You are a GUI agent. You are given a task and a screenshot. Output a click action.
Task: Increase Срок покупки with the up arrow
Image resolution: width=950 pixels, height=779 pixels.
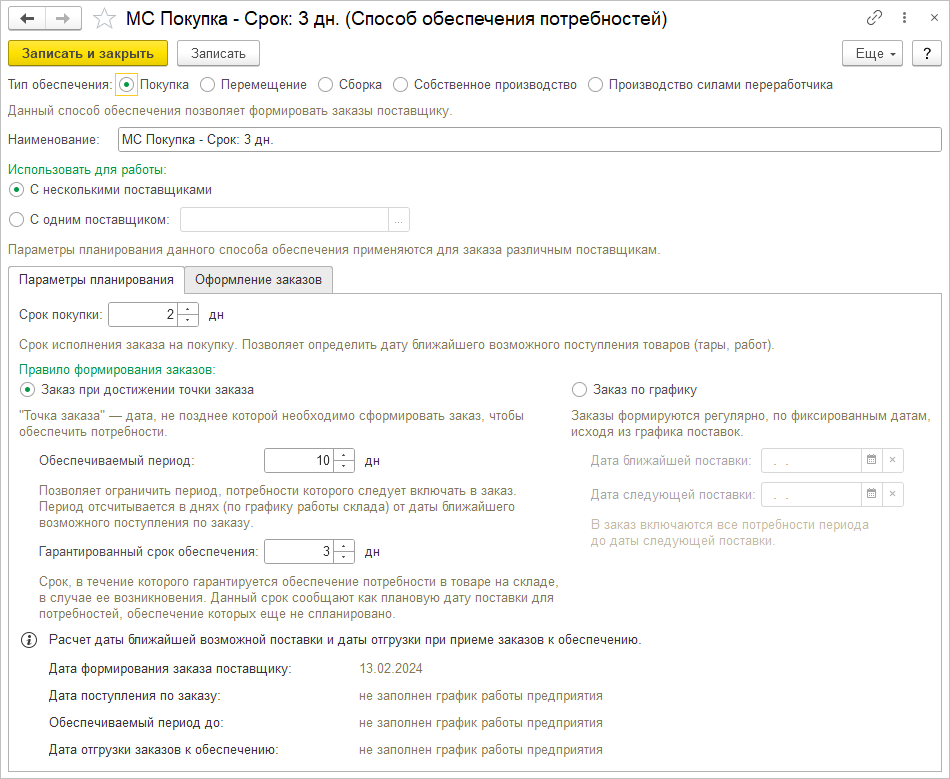[x=188, y=309]
